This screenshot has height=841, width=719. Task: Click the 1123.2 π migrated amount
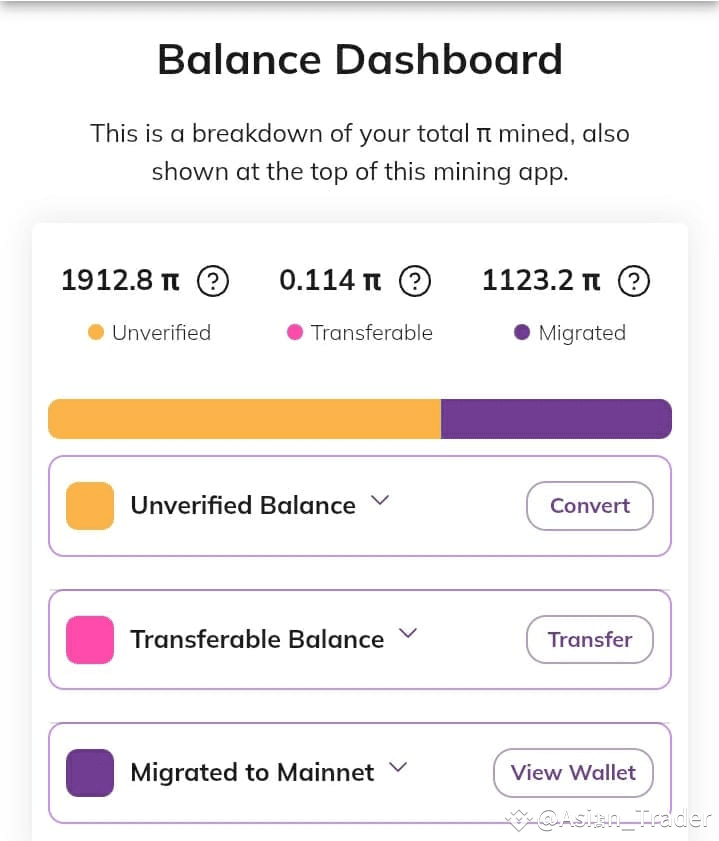[x=541, y=281]
